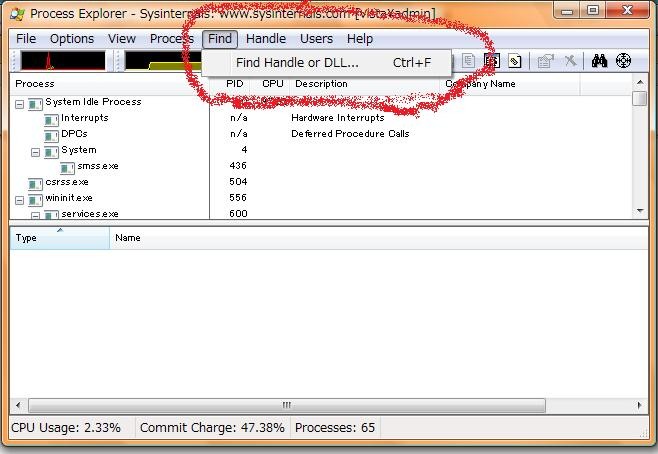The height and width of the screenshot is (454, 658).
Task: Click the services.exe process icon
Action: 51,215
